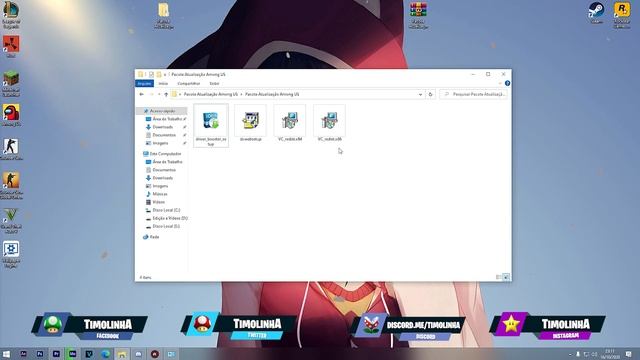Open the recent locations dropdown arrow
The height and width of the screenshot is (360, 640).
pyautogui.click(x=159, y=94)
